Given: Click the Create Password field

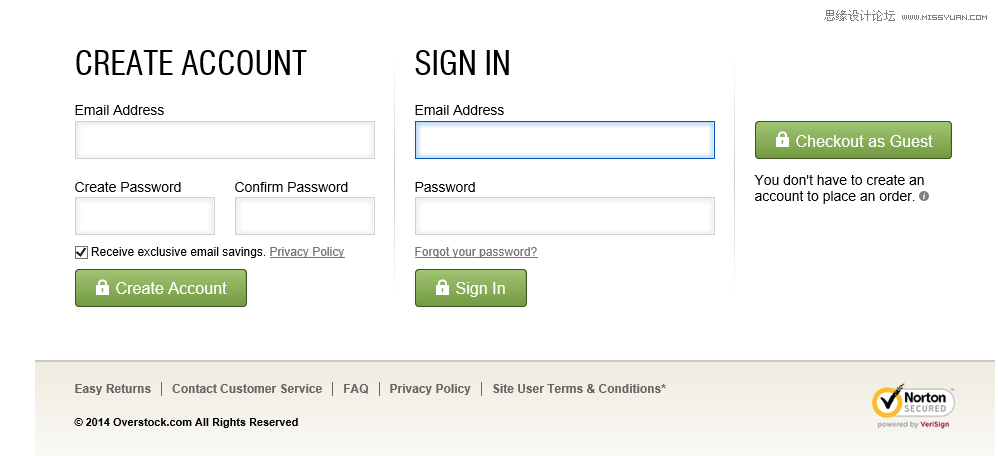Looking at the screenshot, I should tap(145, 216).
